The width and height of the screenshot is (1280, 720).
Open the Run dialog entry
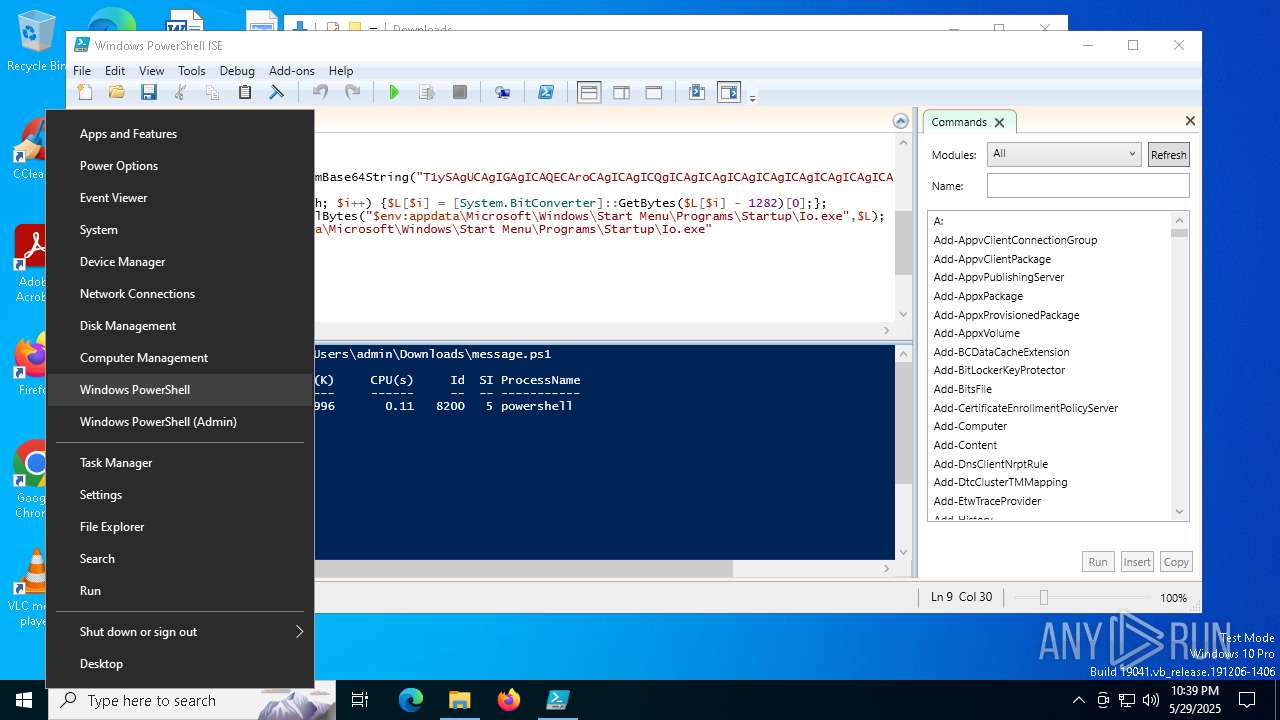pyautogui.click(x=180, y=591)
